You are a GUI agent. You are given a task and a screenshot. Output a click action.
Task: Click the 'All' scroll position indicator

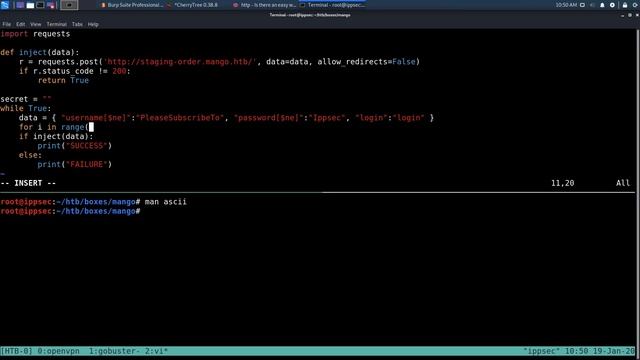coord(623,183)
